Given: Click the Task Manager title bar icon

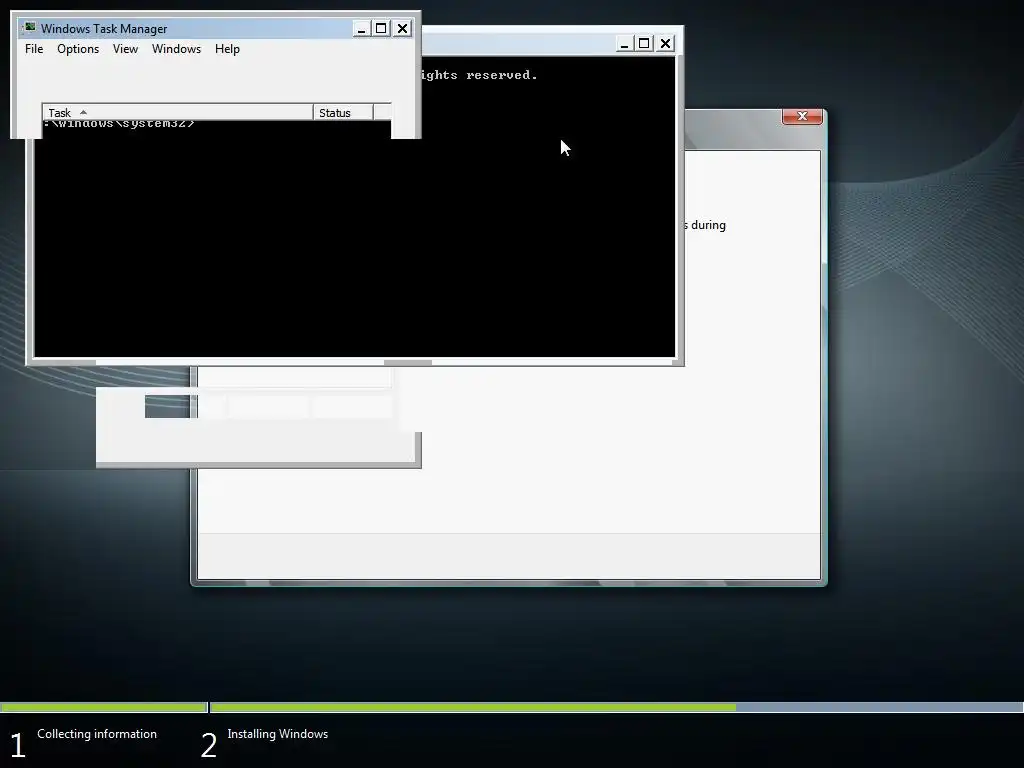Looking at the screenshot, I should click(29, 28).
